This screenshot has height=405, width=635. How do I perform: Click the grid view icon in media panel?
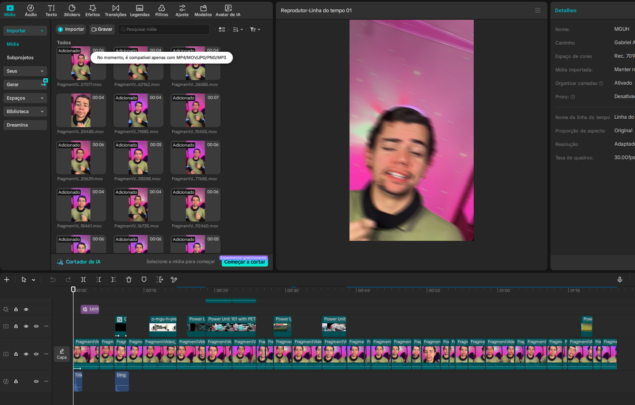click(x=222, y=30)
